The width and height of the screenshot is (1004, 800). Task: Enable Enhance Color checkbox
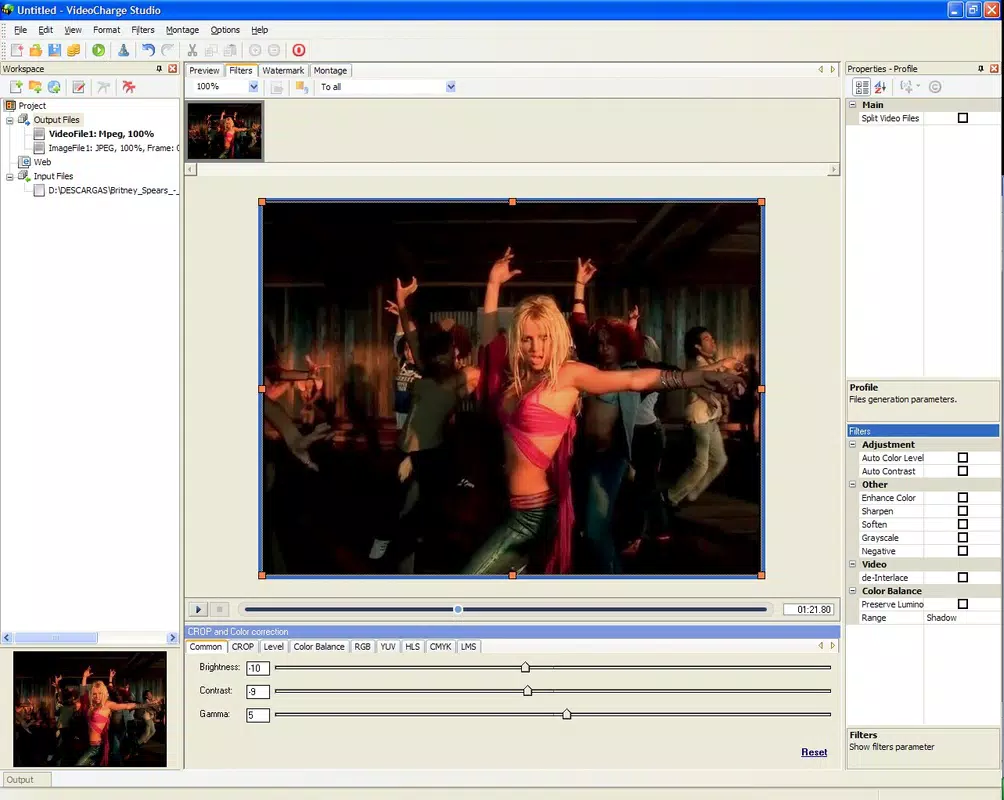962,498
